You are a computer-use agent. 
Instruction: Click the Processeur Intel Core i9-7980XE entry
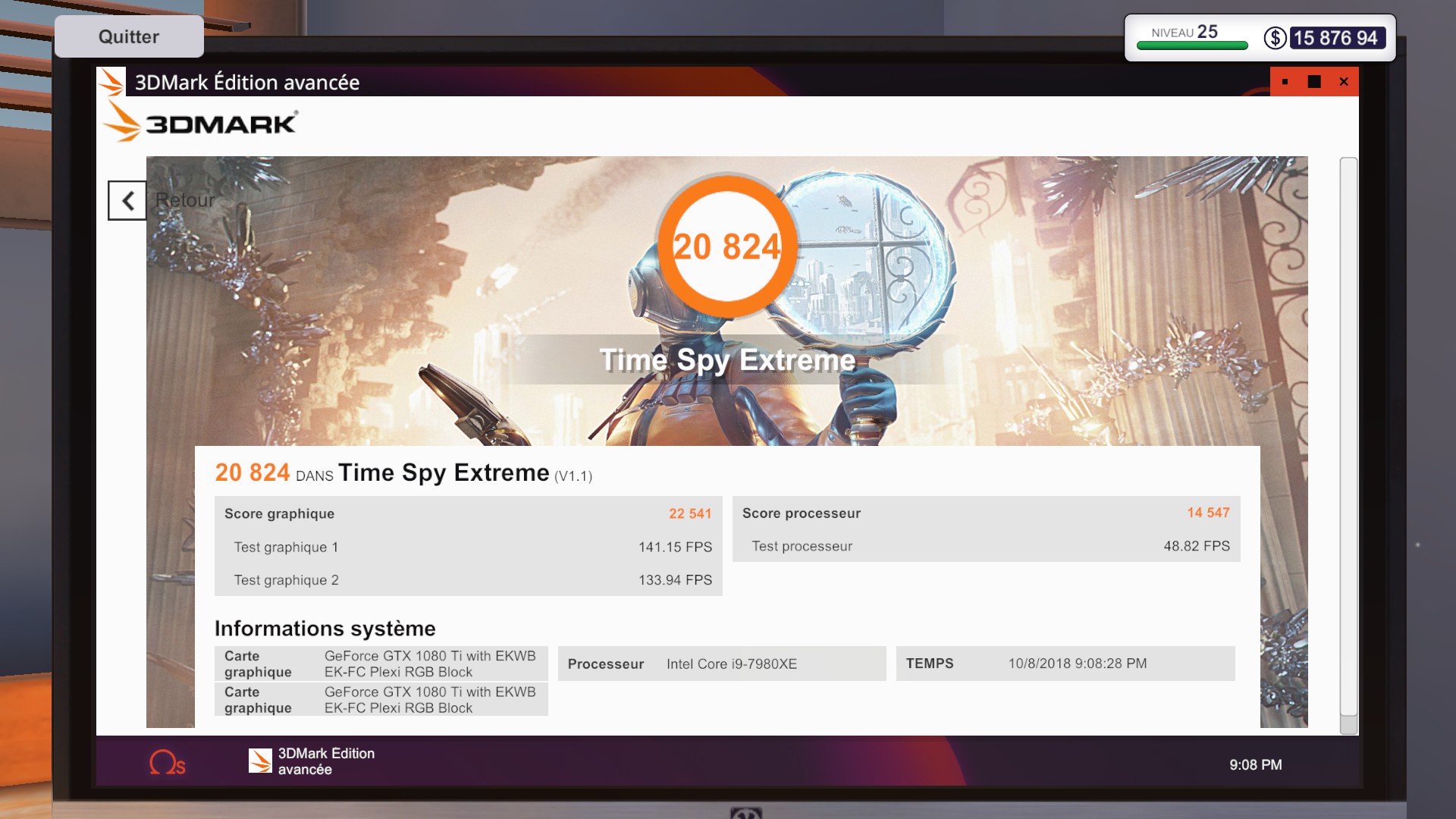coord(722,664)
